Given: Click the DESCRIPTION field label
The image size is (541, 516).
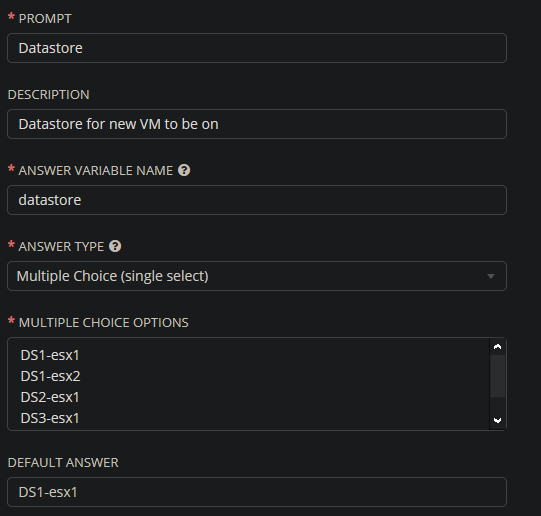Looking at the screenshot, I should point(49,95).
